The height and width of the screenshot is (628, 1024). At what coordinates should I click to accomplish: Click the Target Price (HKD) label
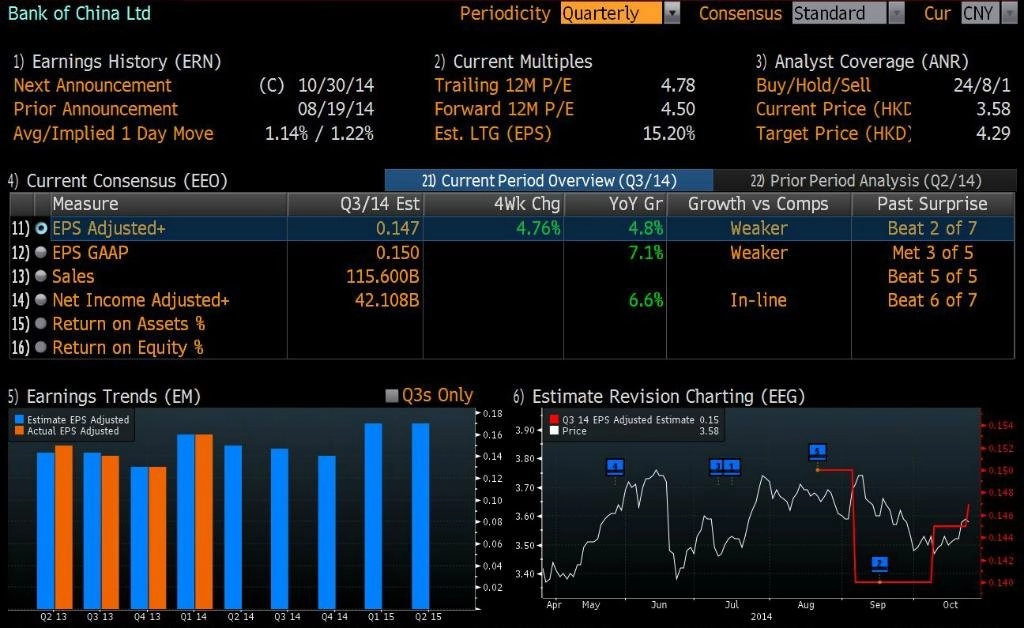point(833,133)
